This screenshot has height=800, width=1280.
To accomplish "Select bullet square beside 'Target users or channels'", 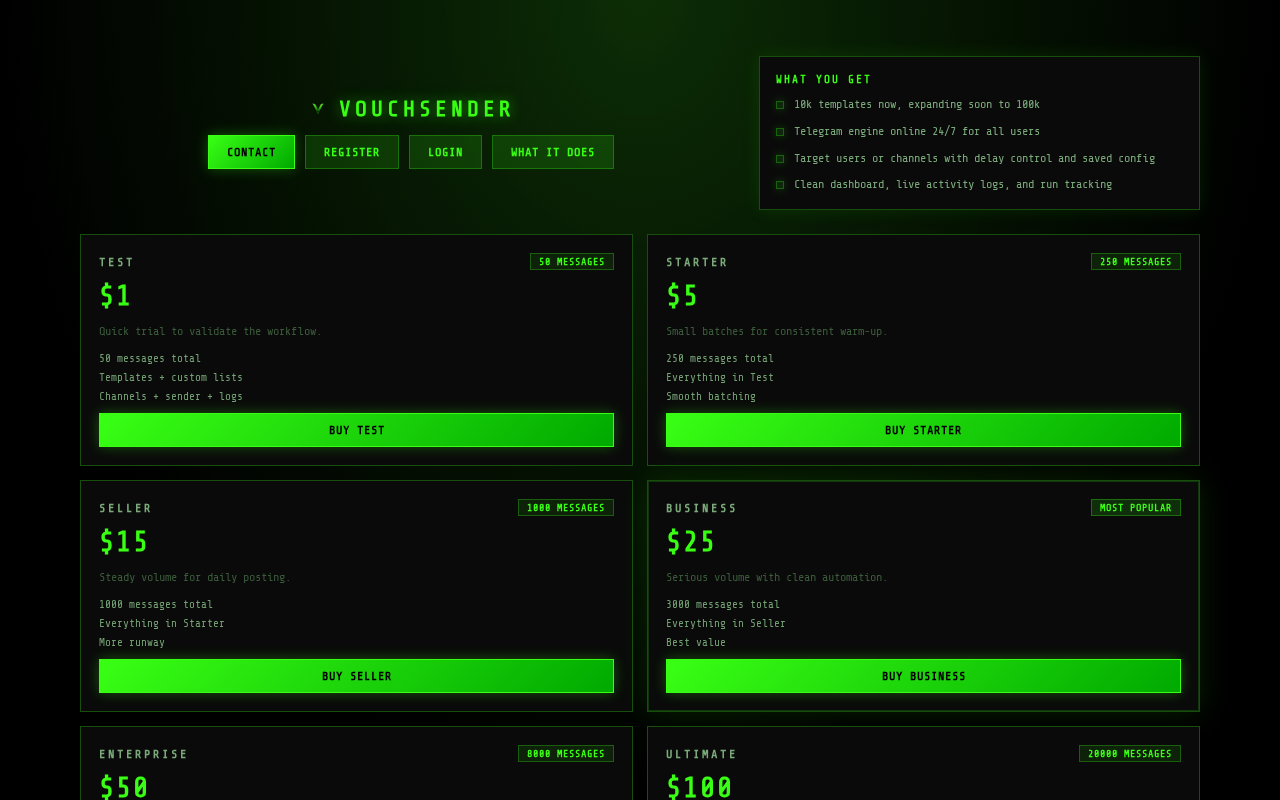I will pos(780,159).
